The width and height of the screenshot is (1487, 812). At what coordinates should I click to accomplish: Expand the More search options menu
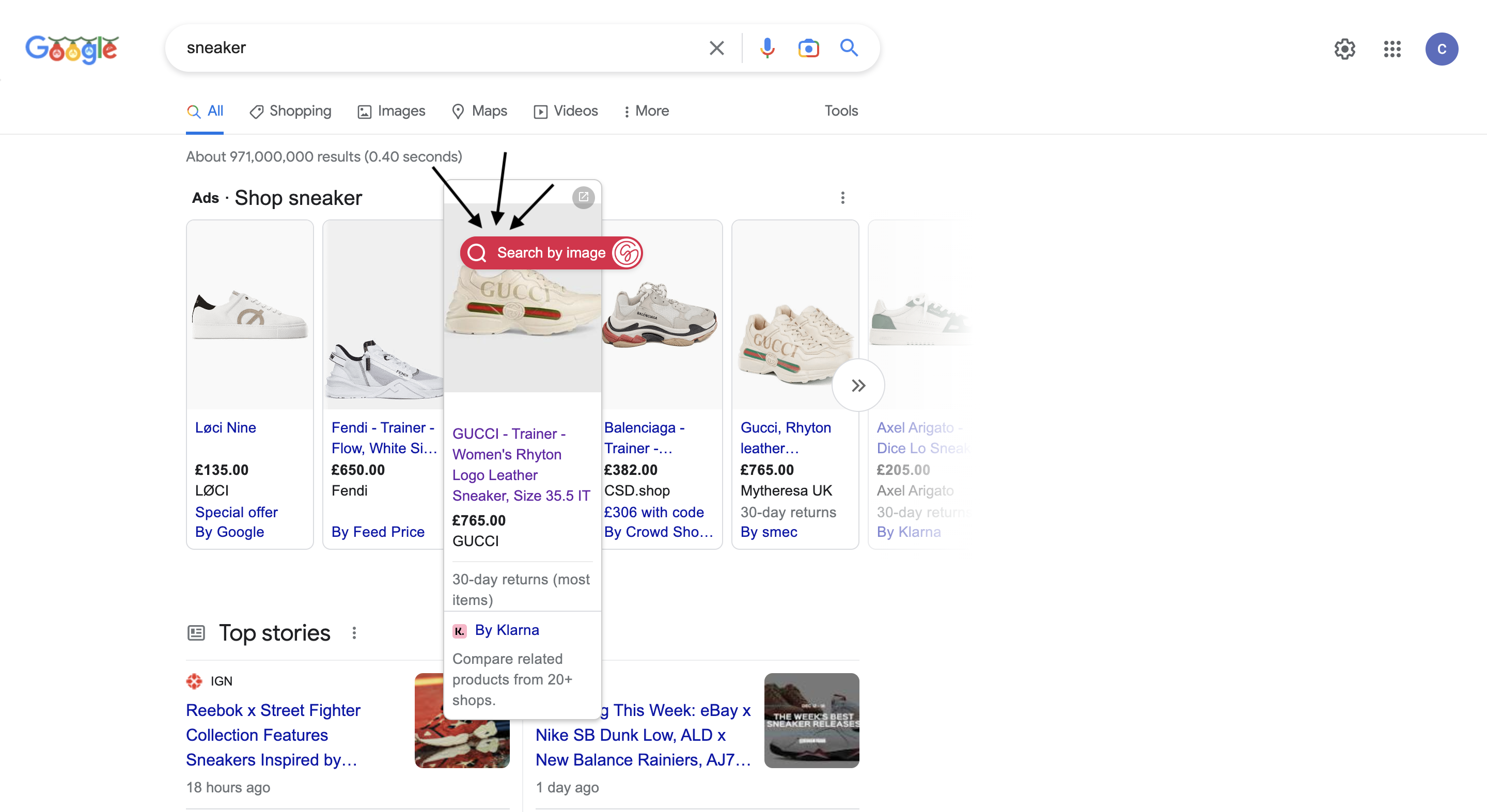pos(646,111)
